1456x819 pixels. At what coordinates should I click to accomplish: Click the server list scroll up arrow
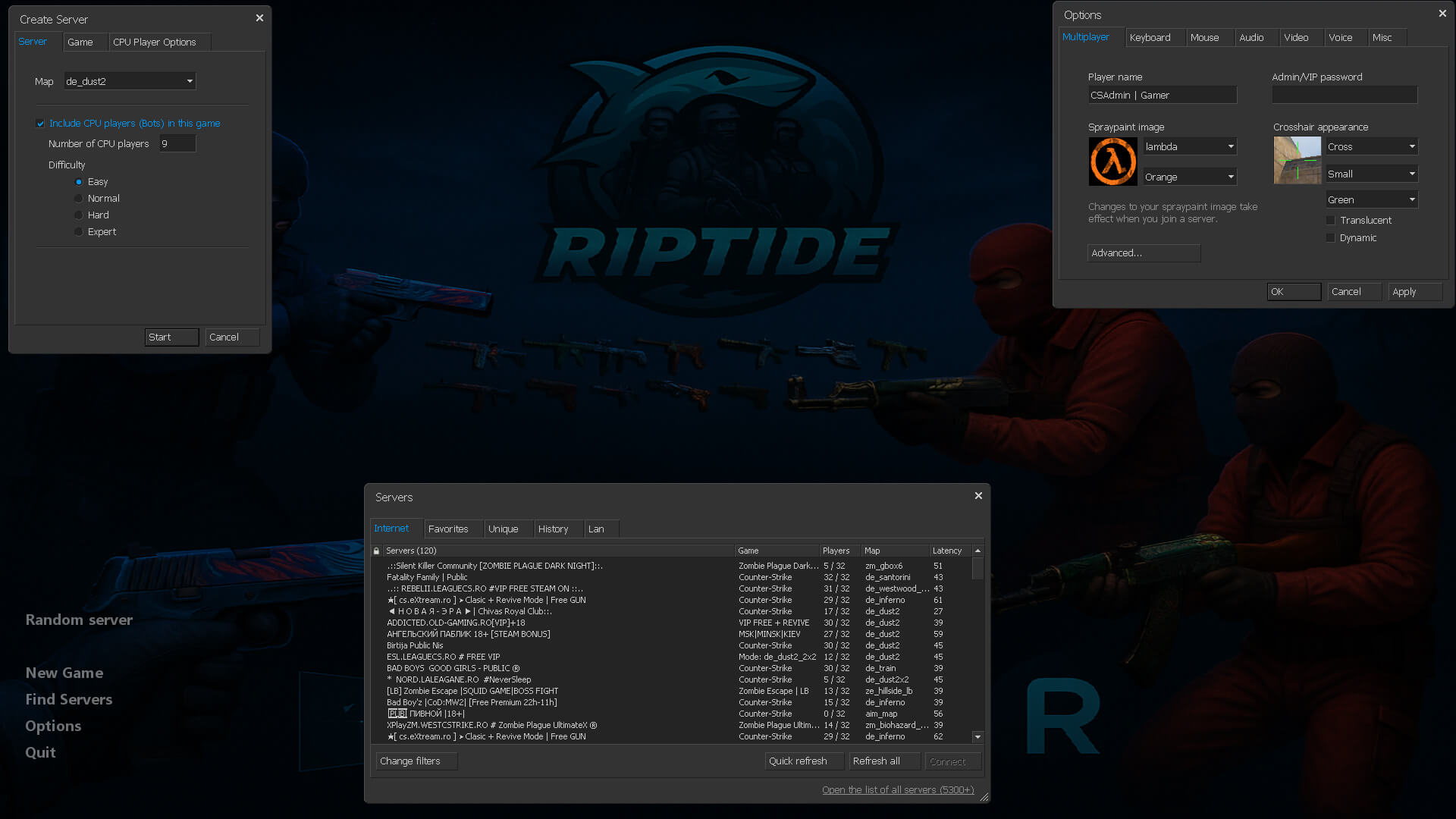click(977, 551)
